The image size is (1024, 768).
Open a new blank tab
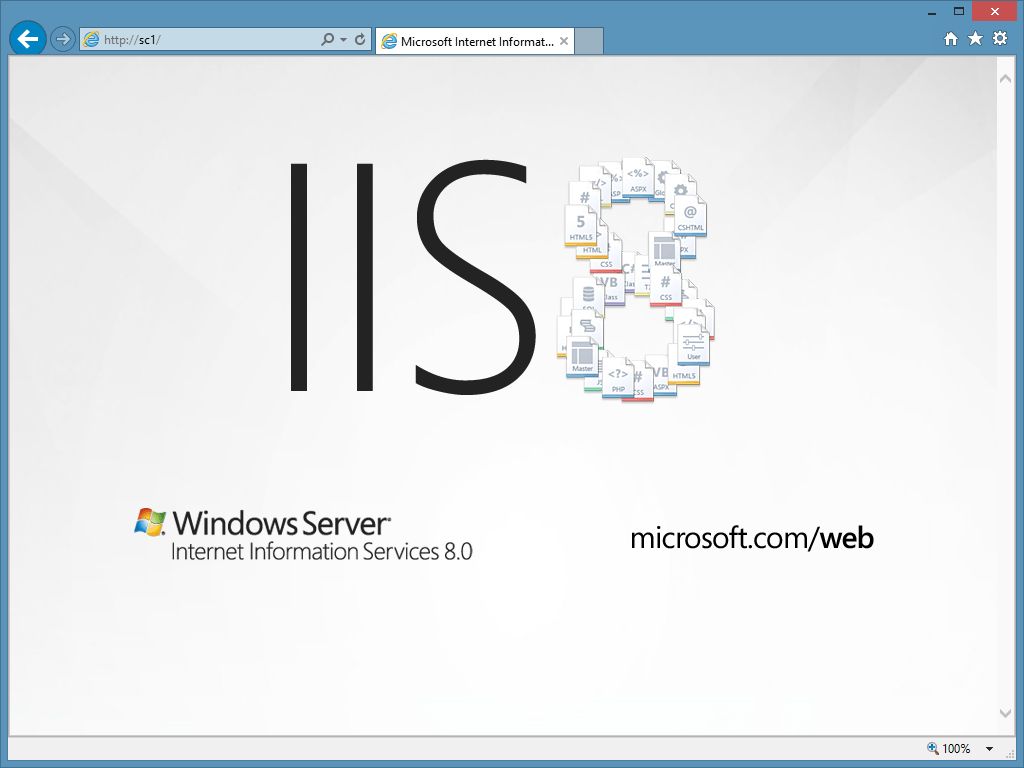click(588, 41)
